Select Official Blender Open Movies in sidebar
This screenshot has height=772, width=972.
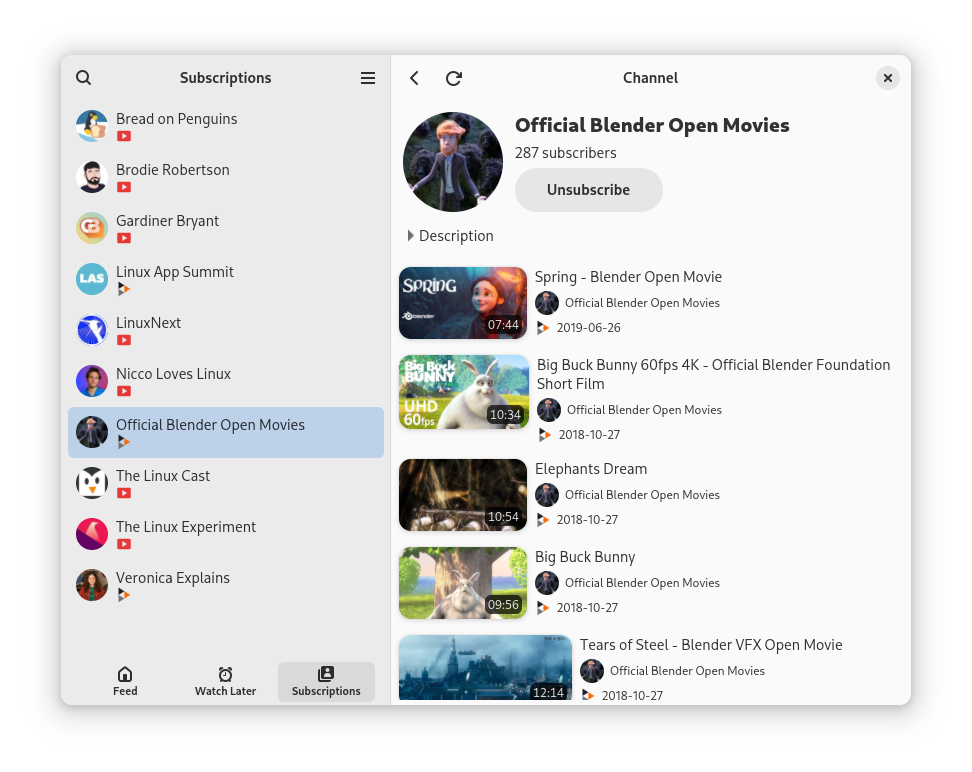226,432
